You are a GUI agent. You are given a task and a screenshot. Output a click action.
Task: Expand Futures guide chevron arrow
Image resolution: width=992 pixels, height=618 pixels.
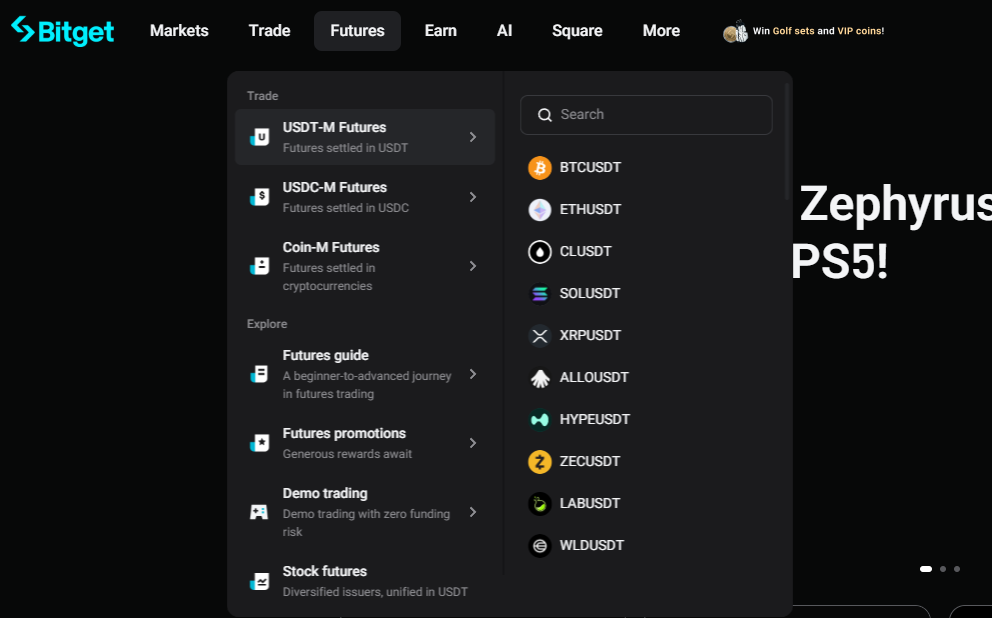pos(473,374)
